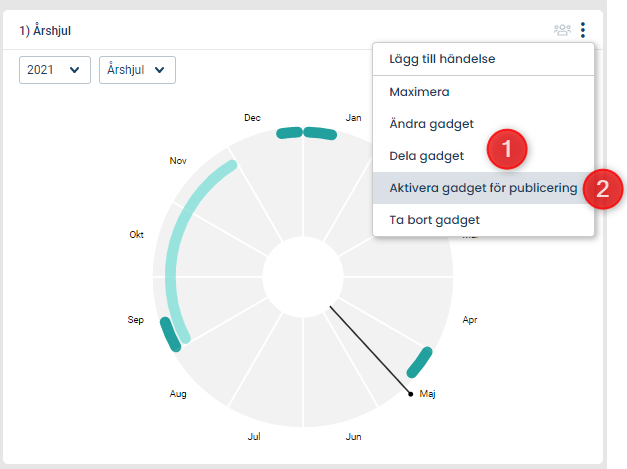
Task: Click the 'Jul' month label
Action: [x=254, y=437]
